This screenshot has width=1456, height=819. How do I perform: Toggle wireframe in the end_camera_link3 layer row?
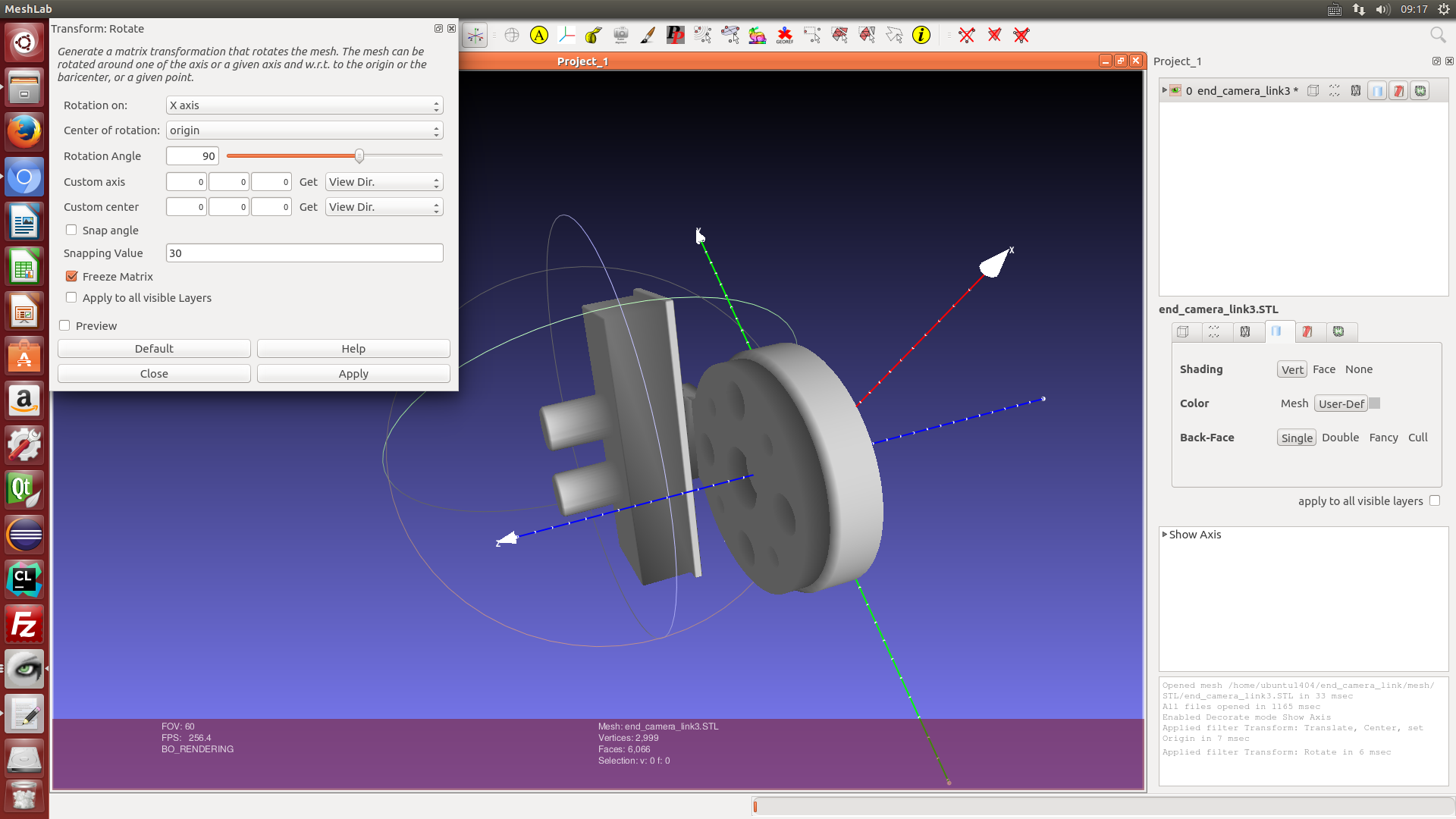[x=1356, y=91]
